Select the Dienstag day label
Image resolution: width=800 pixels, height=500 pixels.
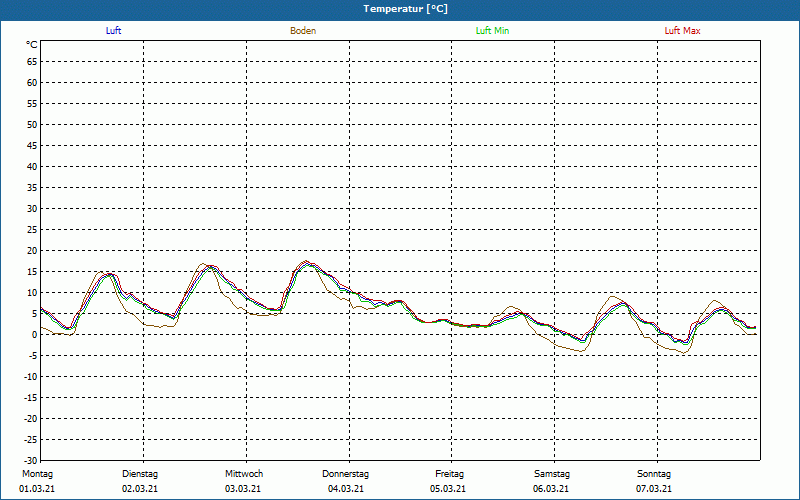coord(140,474)
